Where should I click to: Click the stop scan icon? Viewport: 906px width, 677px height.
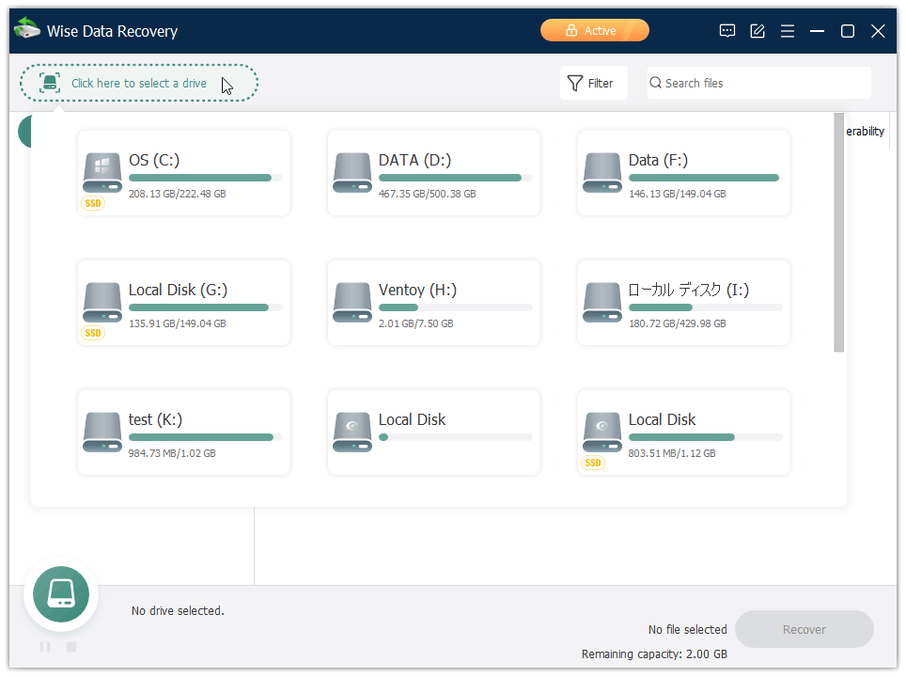tap(72, 647)
